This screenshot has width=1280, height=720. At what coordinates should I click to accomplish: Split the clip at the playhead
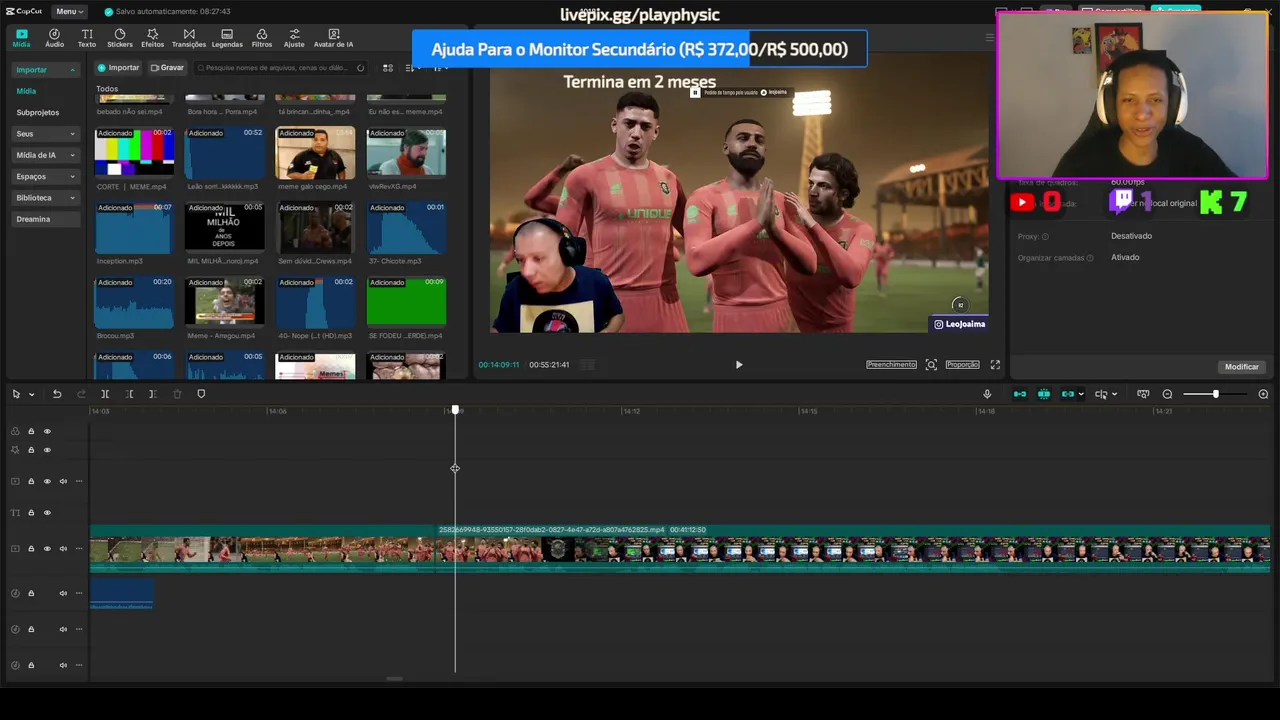coord(105,394)
